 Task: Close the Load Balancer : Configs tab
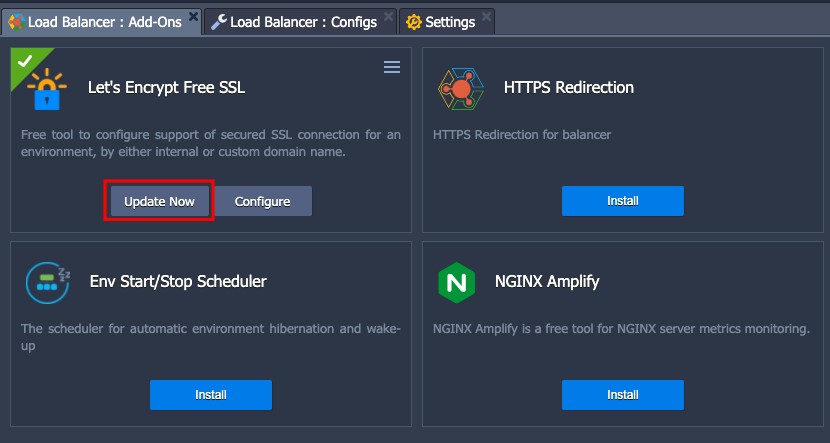tap(389, 16)
